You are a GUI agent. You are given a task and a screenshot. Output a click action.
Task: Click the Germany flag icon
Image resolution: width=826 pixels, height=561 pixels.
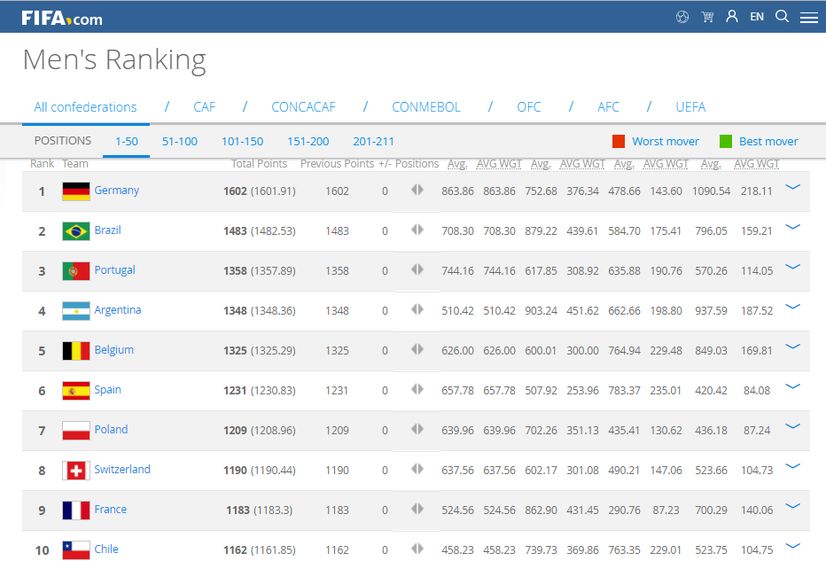point(76,191)
